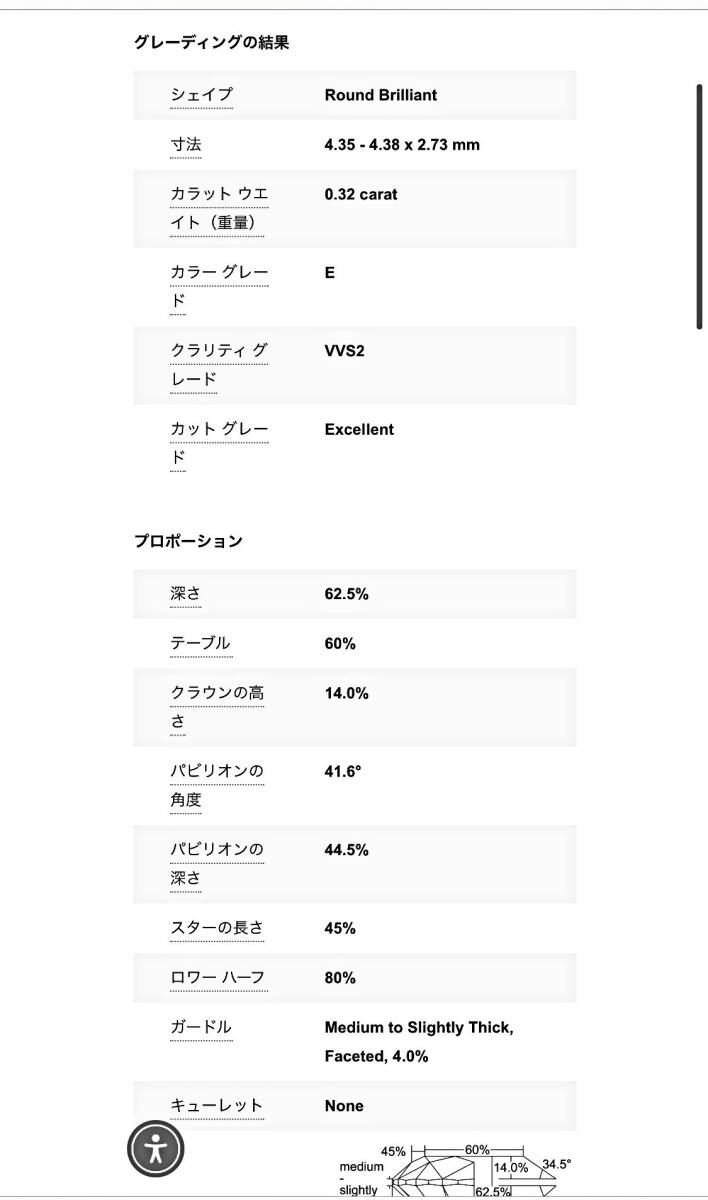Click the Round Brilliant shape value
Screen dimensions: 708x1200
coord(381,95)
